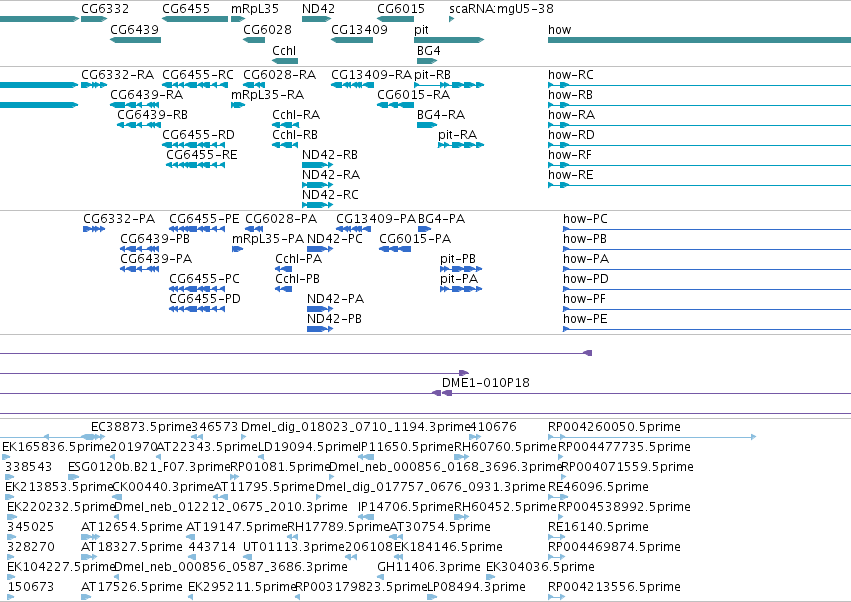The image size is (851, 602).
Task: Select the RP004260050.5prime EST label
Action: pyautogui.click(x=614, y=427)
